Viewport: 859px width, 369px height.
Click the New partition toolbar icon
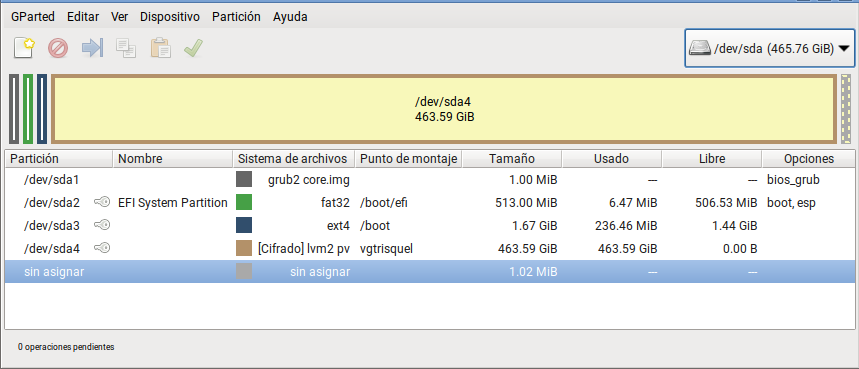coord(24,48)
